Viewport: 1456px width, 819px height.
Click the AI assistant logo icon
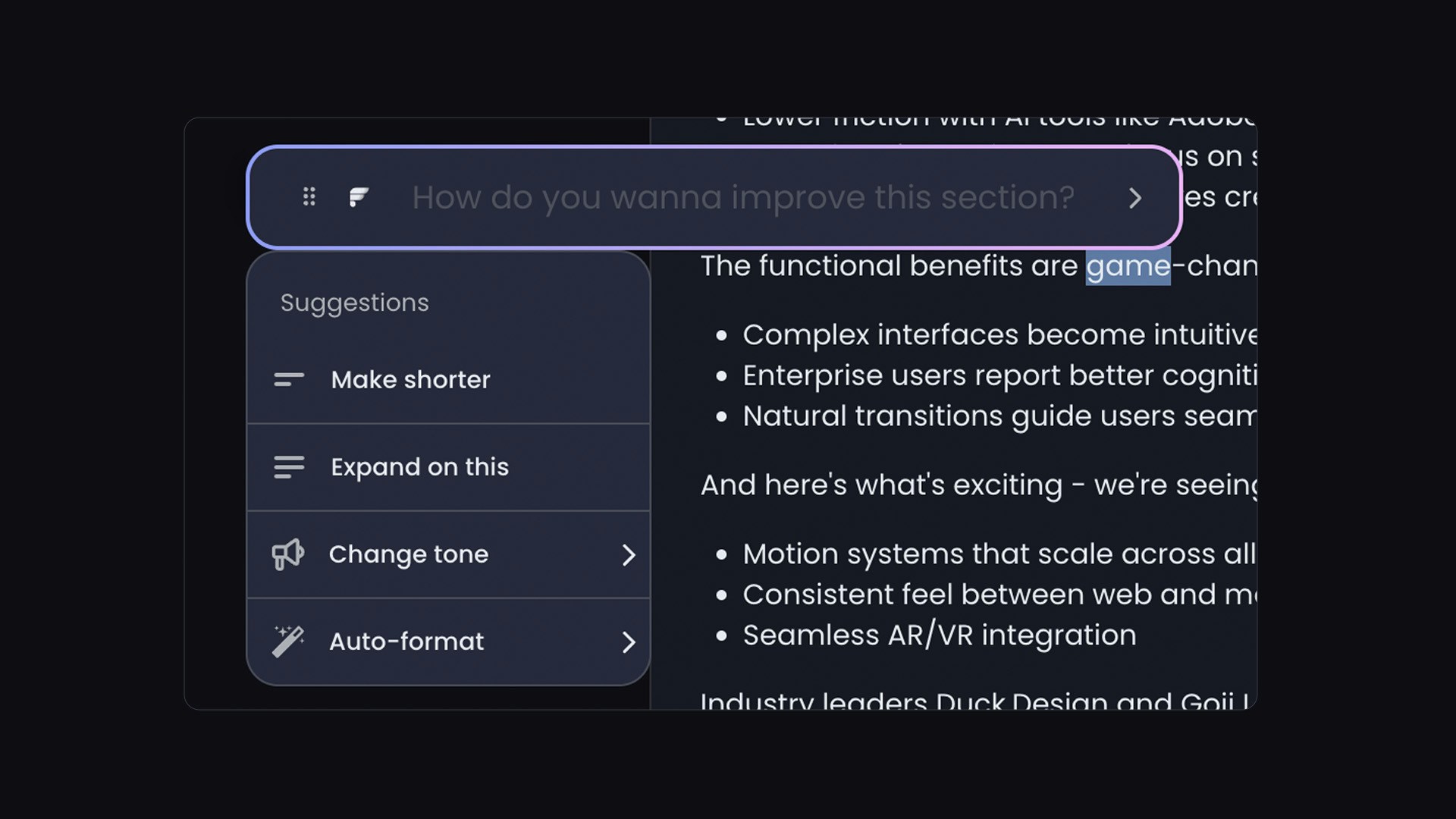(358, 197)
